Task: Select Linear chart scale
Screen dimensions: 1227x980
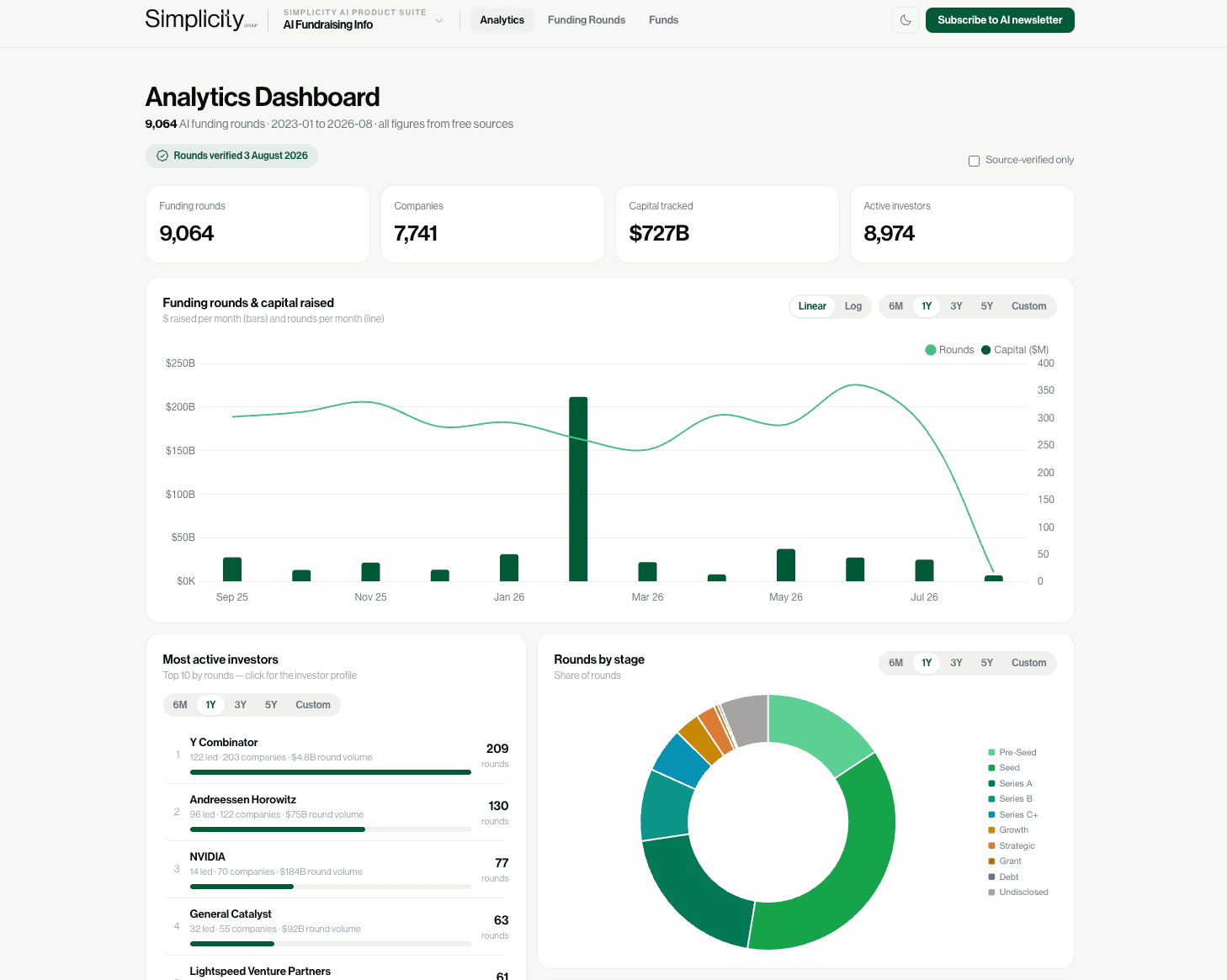Action: (x=812, y=306)
